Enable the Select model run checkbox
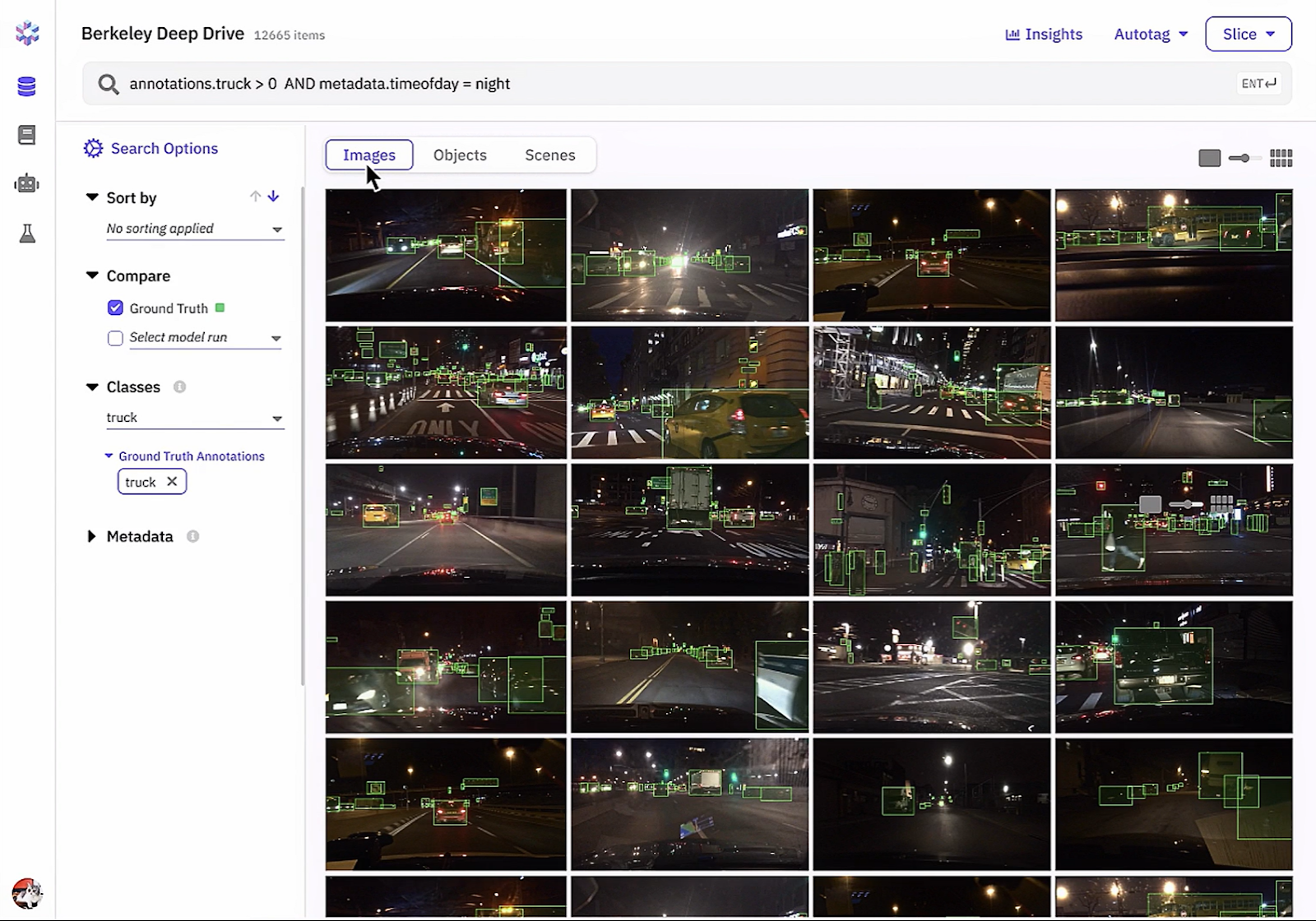 115,338
